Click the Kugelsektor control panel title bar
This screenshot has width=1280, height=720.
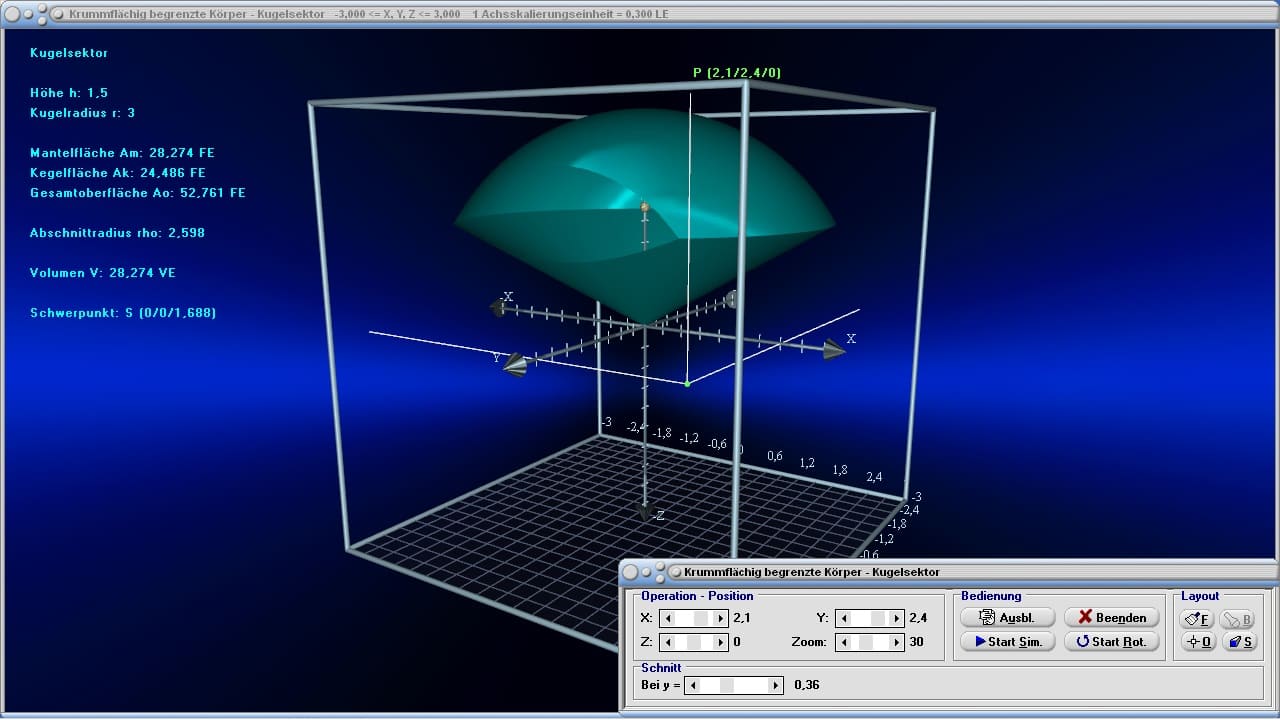pos(950,572)
